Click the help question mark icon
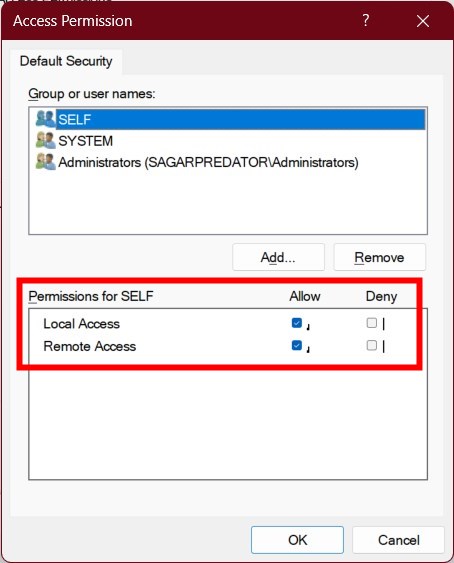The image size is (454, 563). 365,20
